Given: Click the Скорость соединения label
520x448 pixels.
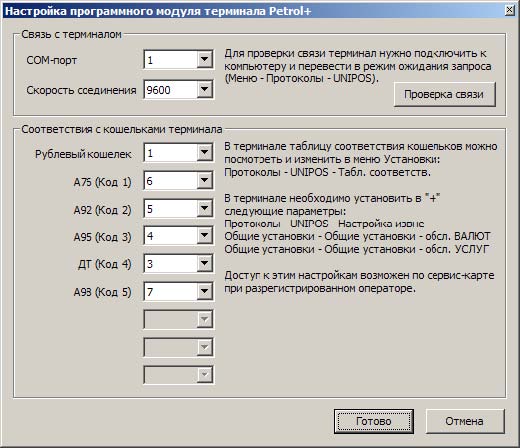Looking at the screenshot, I should (81, 90).
